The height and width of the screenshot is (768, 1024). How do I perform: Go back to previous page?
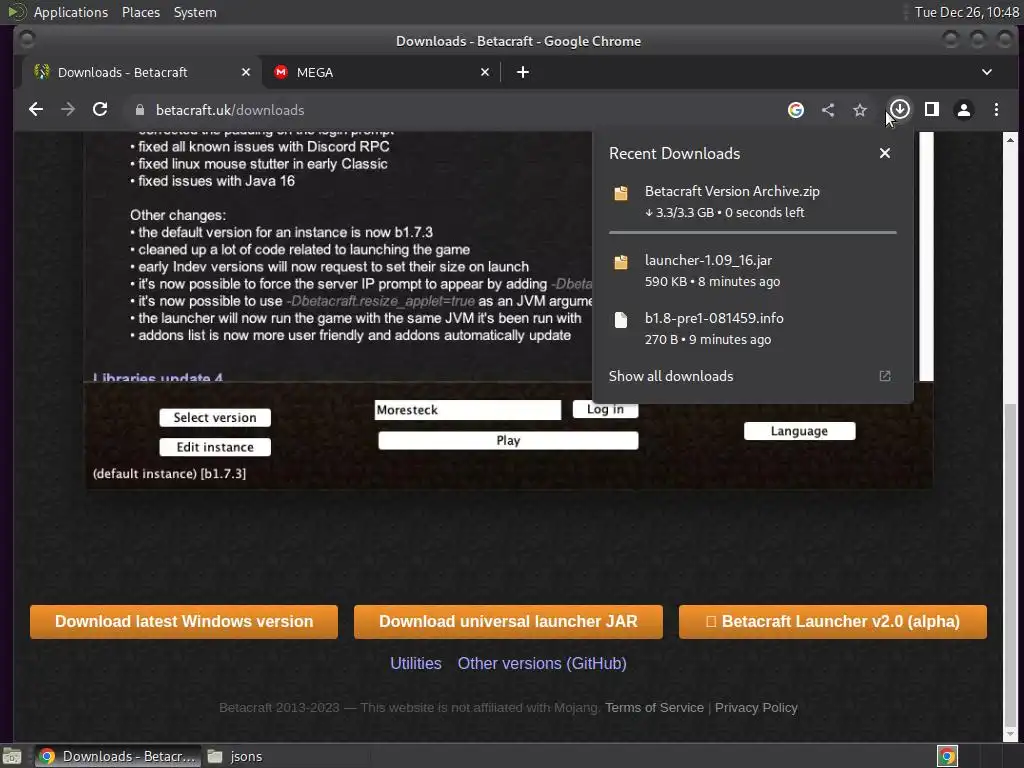(36, 110)
